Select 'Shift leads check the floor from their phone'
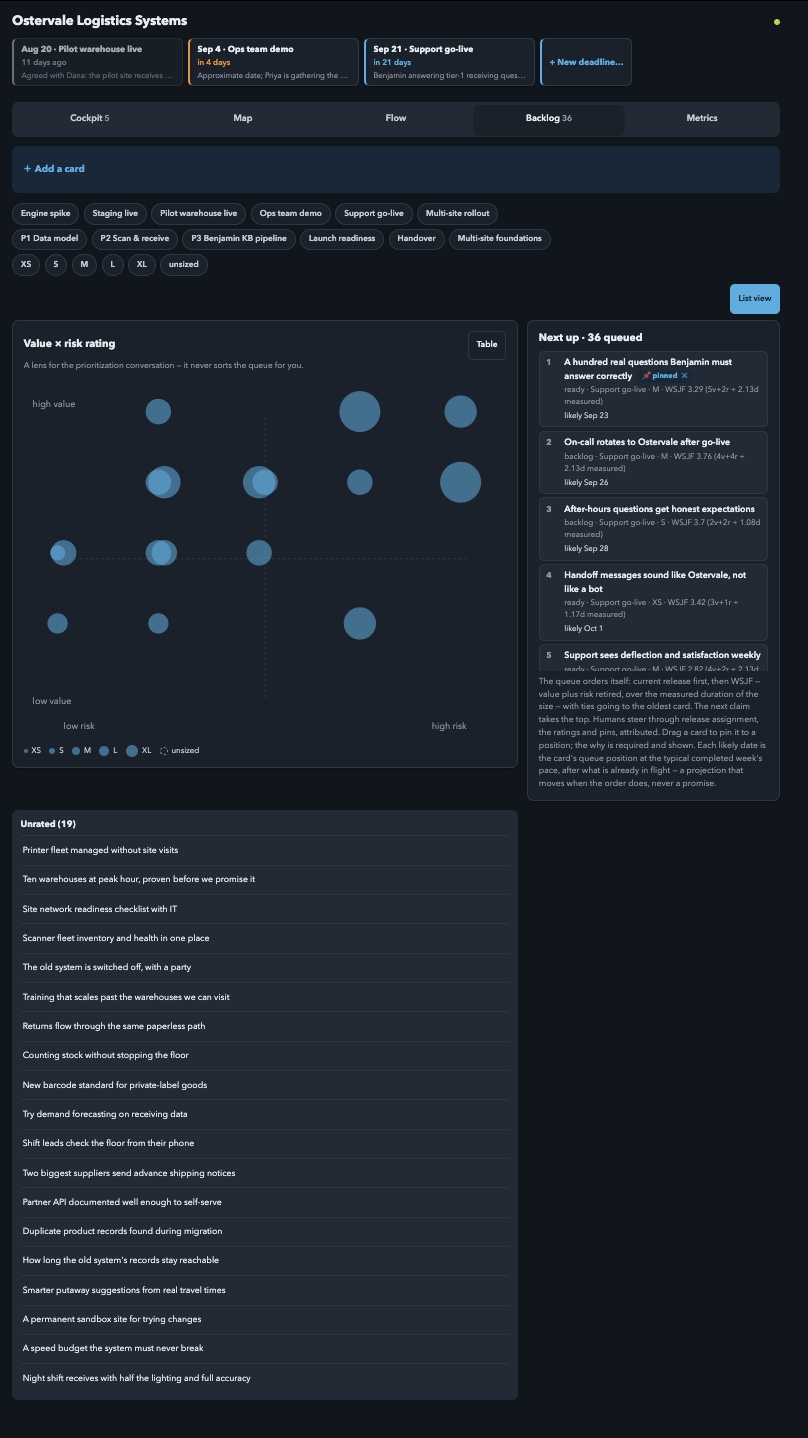 (265, 1143)
